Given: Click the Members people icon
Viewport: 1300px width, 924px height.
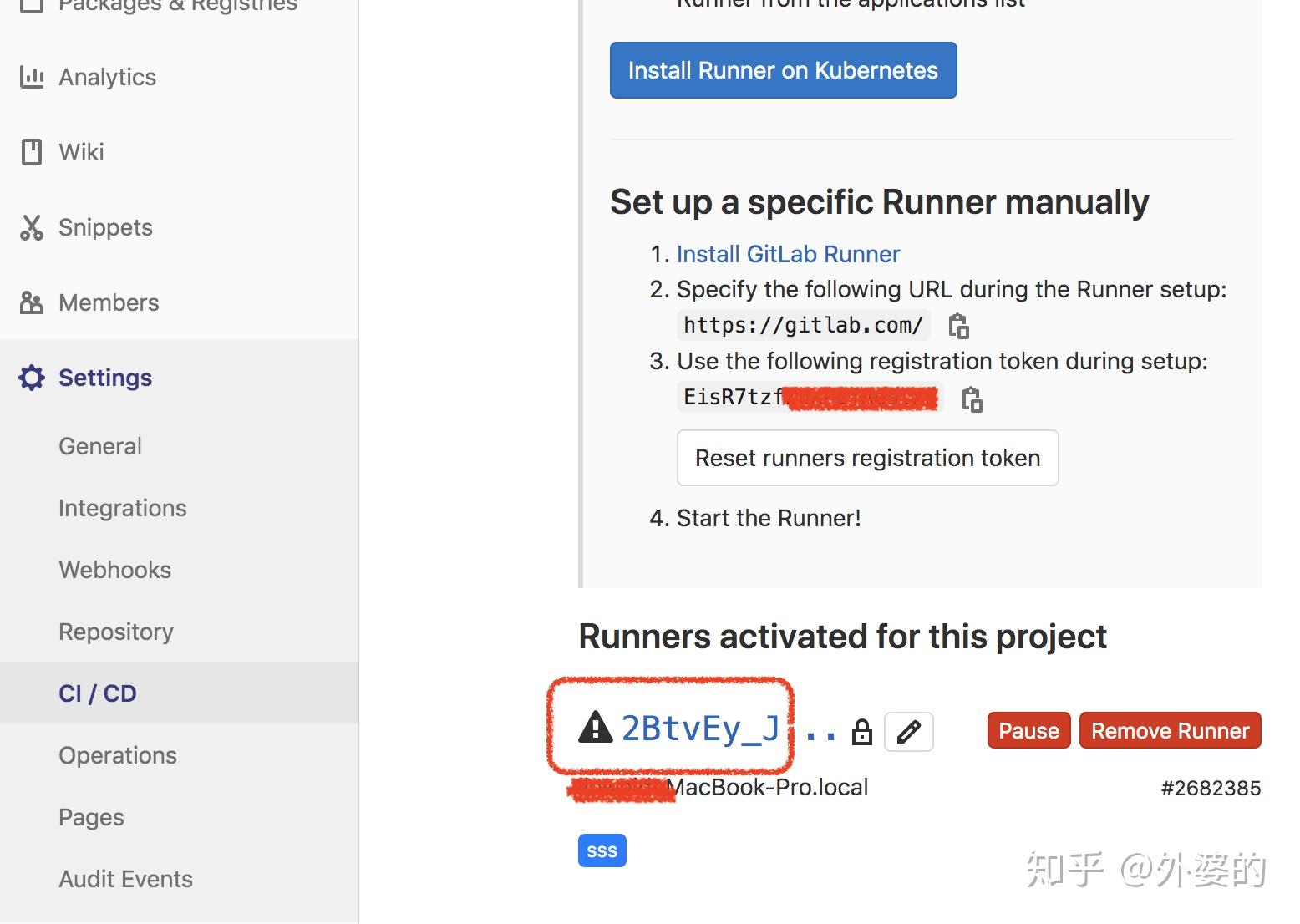Looking at the screenshot, I should coord(32,302).
